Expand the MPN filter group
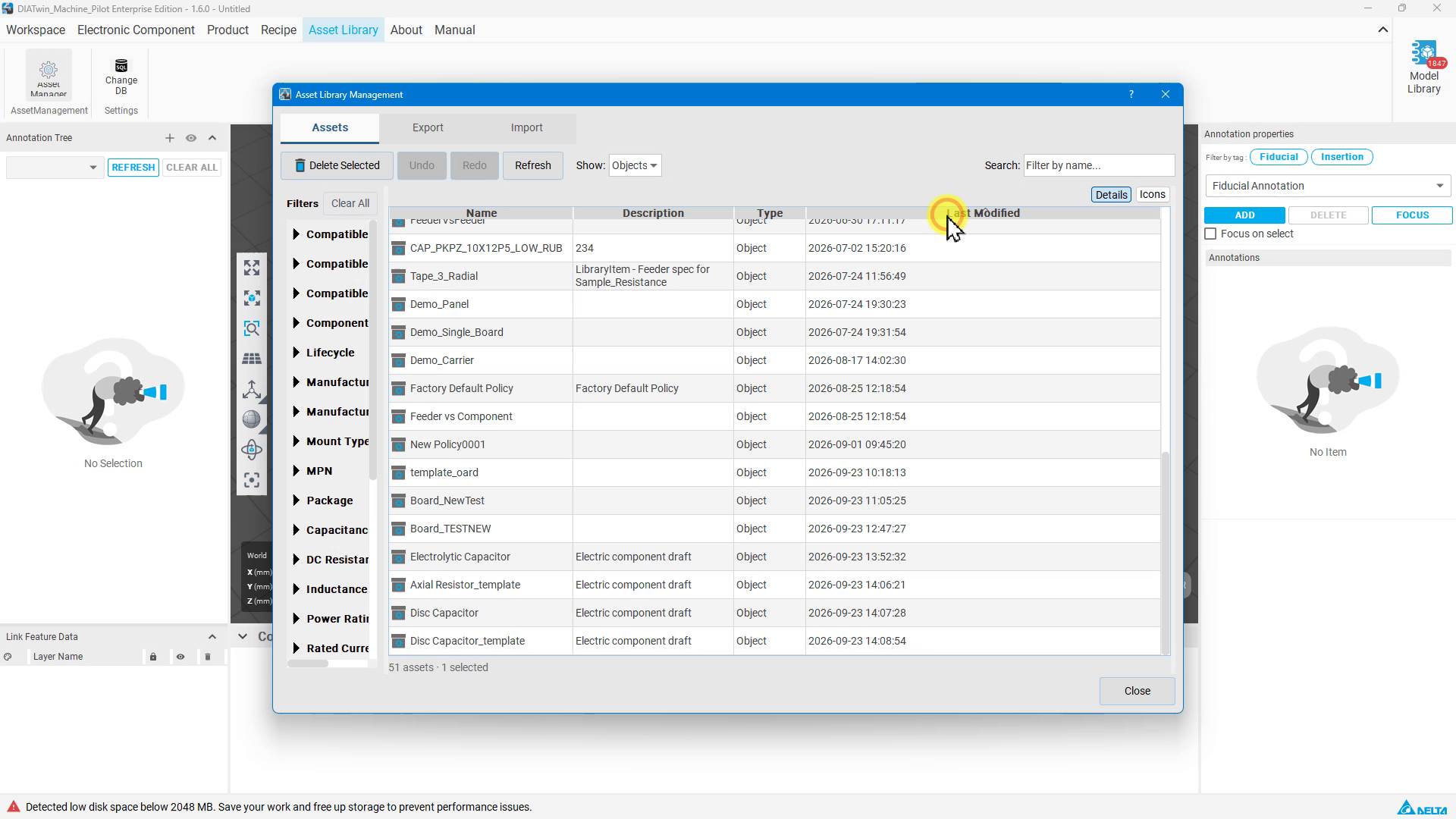This screenshot has height=819, width=1456. point(296,471)
